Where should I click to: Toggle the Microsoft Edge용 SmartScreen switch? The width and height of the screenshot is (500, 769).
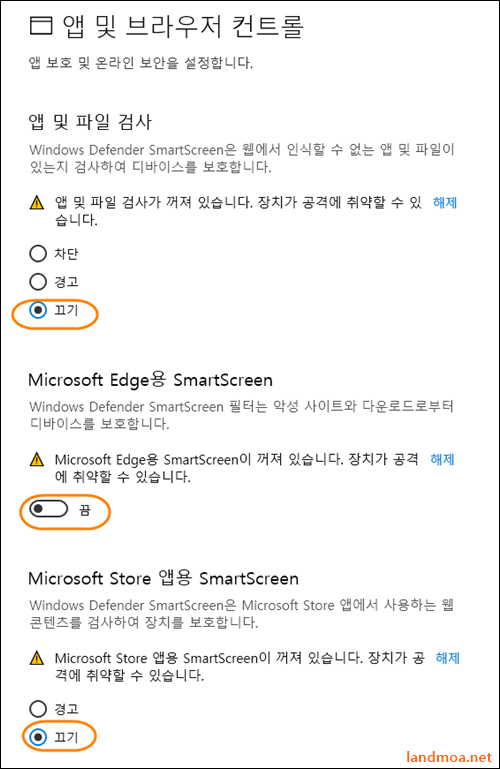pos(49,509)
